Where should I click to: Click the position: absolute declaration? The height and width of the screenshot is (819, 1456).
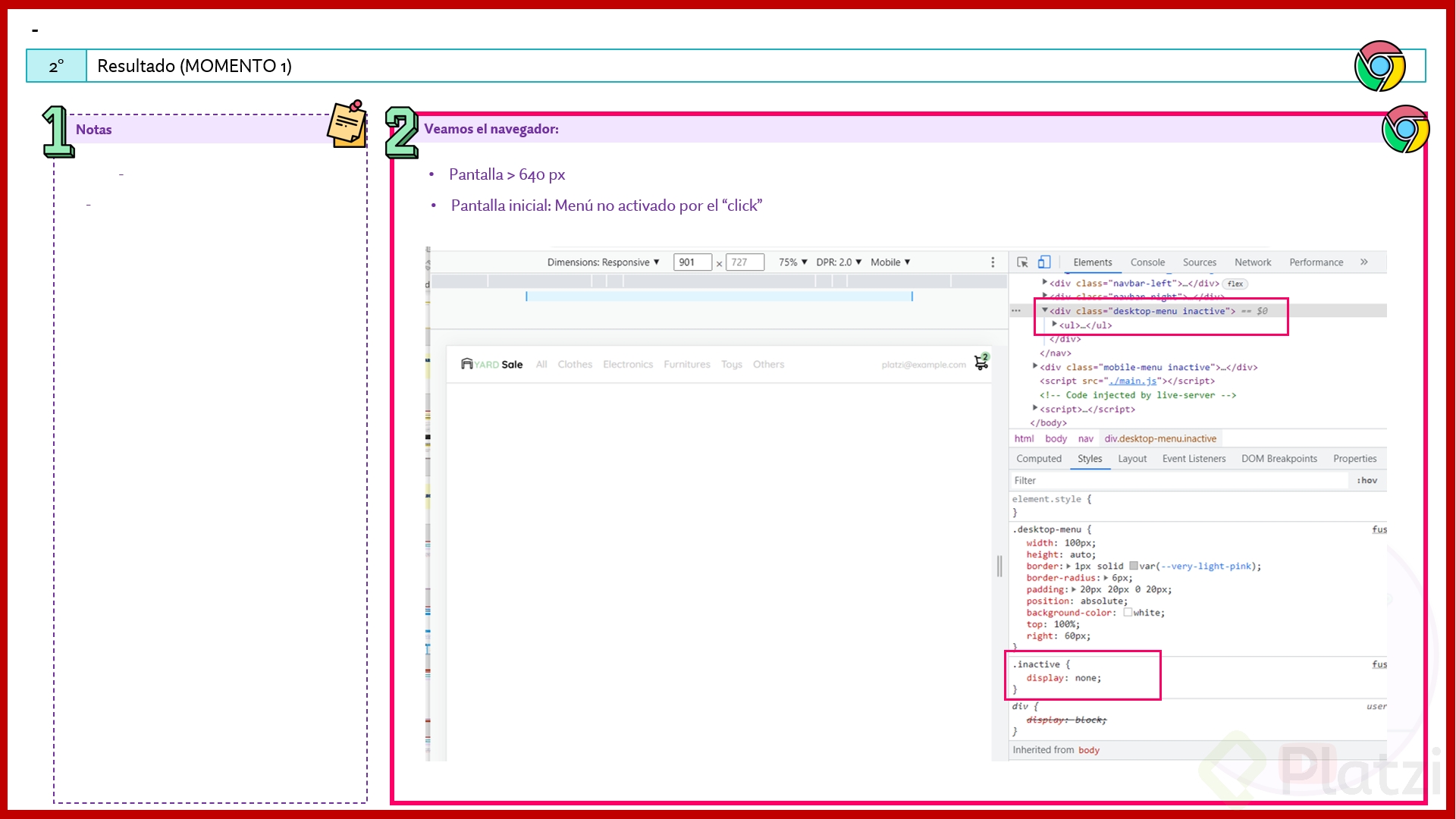[1077, 601]
